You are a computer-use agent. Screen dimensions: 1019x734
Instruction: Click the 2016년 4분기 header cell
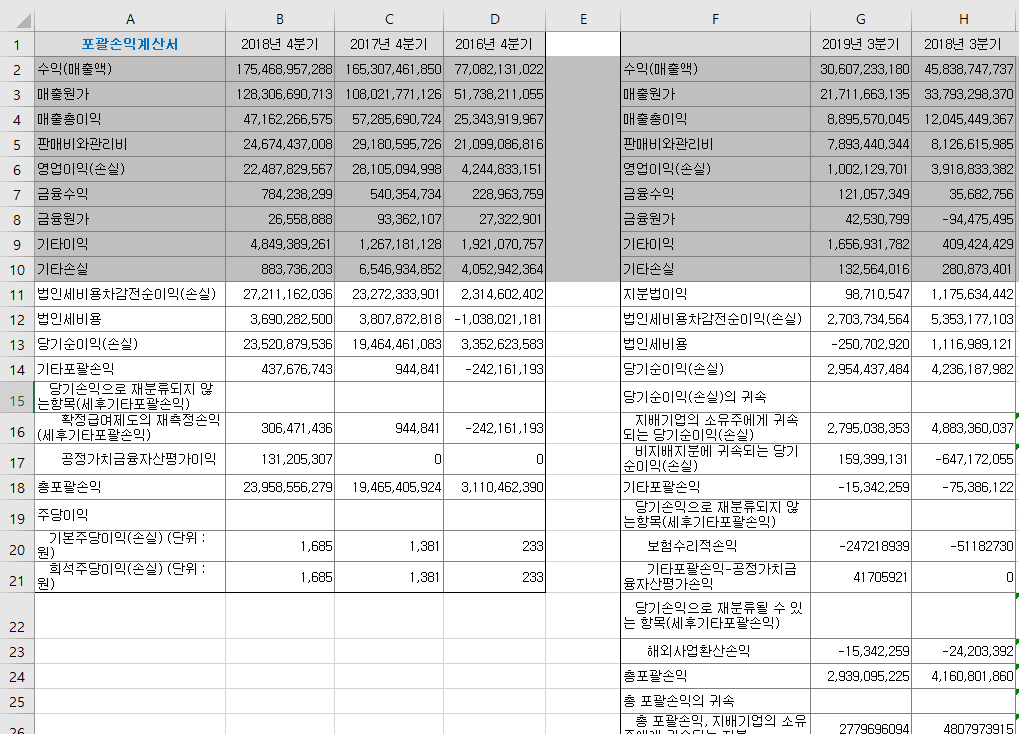click(495, 44)
